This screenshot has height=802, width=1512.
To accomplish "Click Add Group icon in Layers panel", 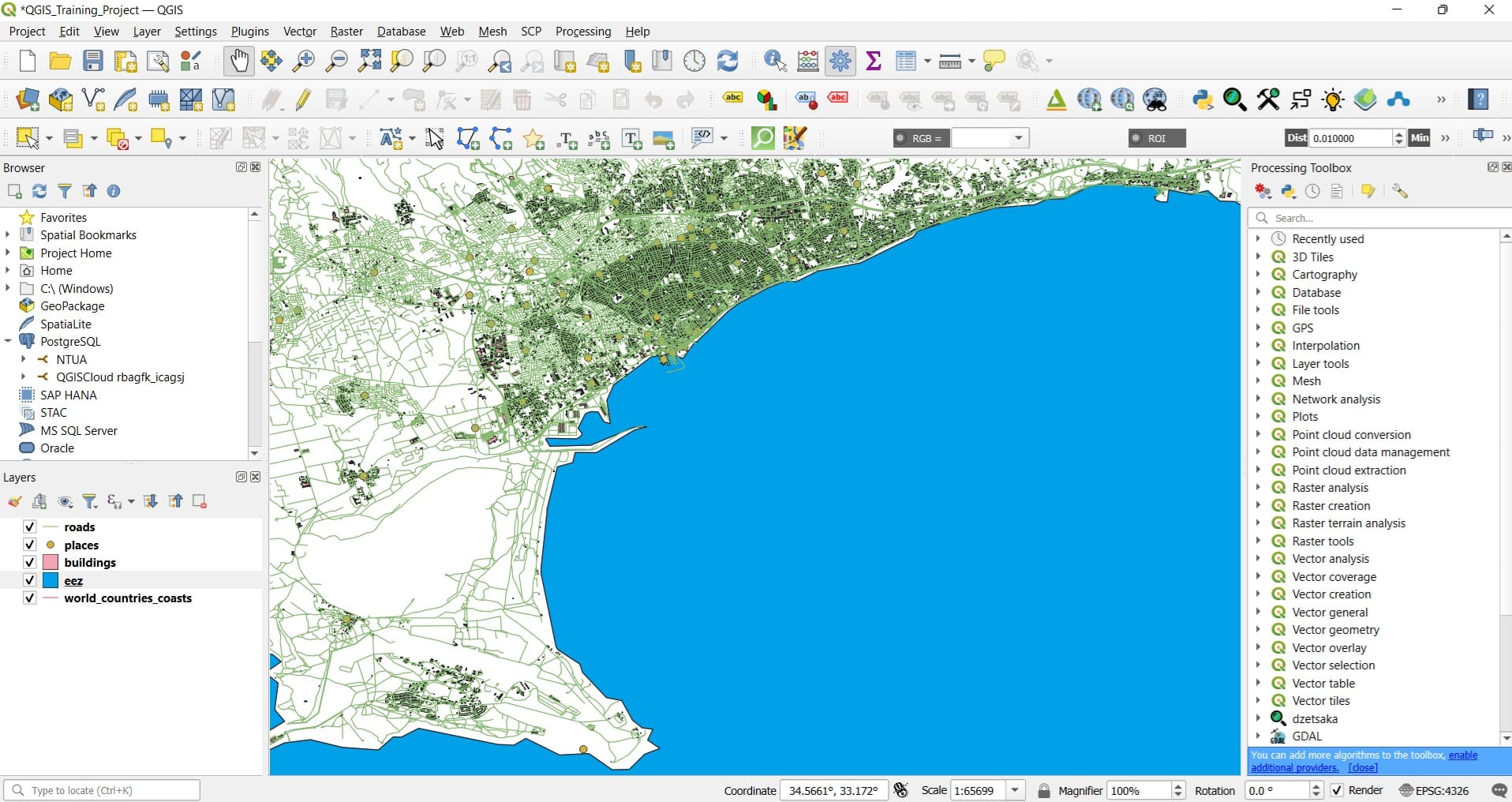I will pyautogui.click(x=39, y=501).
